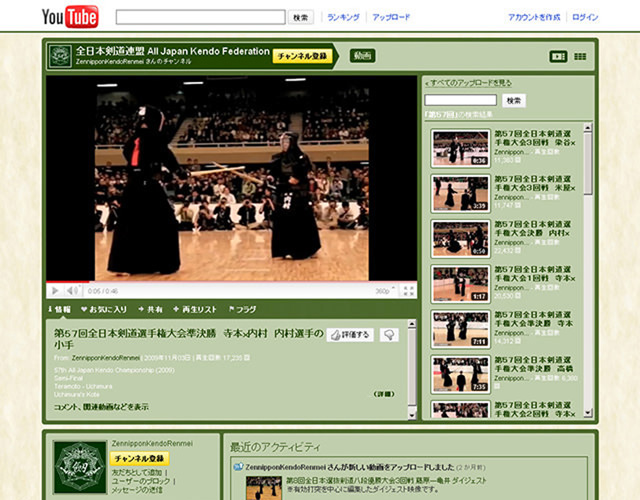Click the 評価する thumbs-up button
Screen dimensions: 640x500
click(x=350, y=335)
